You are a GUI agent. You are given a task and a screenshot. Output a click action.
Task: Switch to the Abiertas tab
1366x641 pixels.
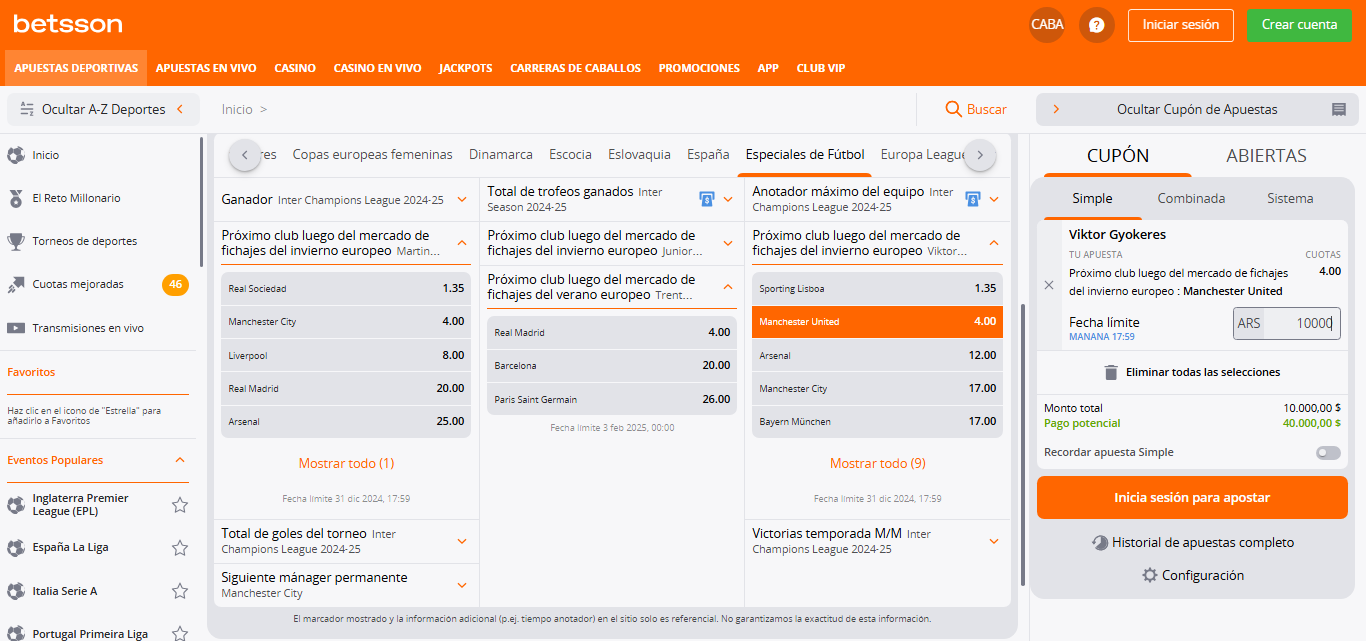point(1266,156)
